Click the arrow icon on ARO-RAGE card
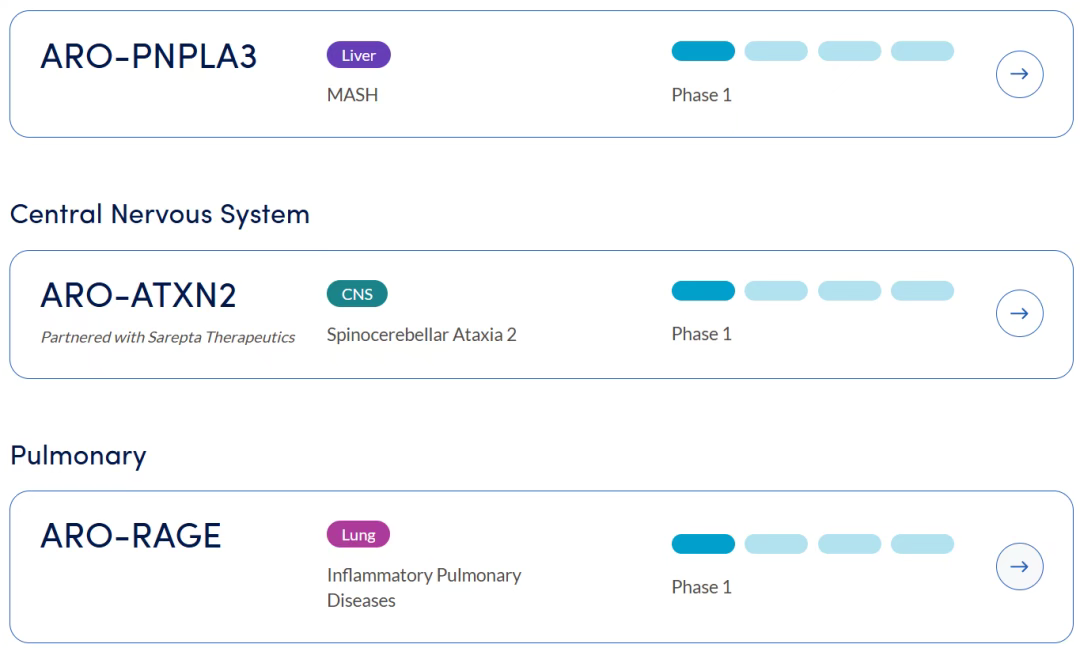The height and width of the screenshot is (648, 1080). (1019, 566)
